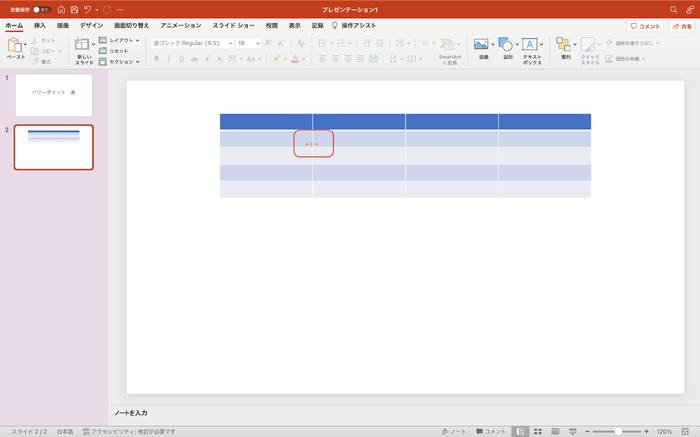Click fit slide to window icon

pyautogui.click(x=685, y=431)
